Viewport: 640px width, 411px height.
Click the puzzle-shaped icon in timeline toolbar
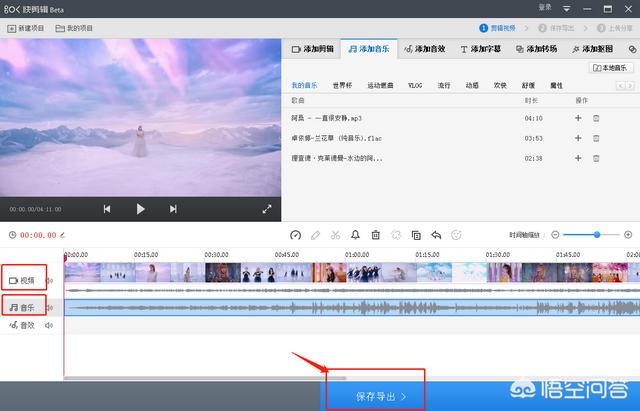(396, 235)
